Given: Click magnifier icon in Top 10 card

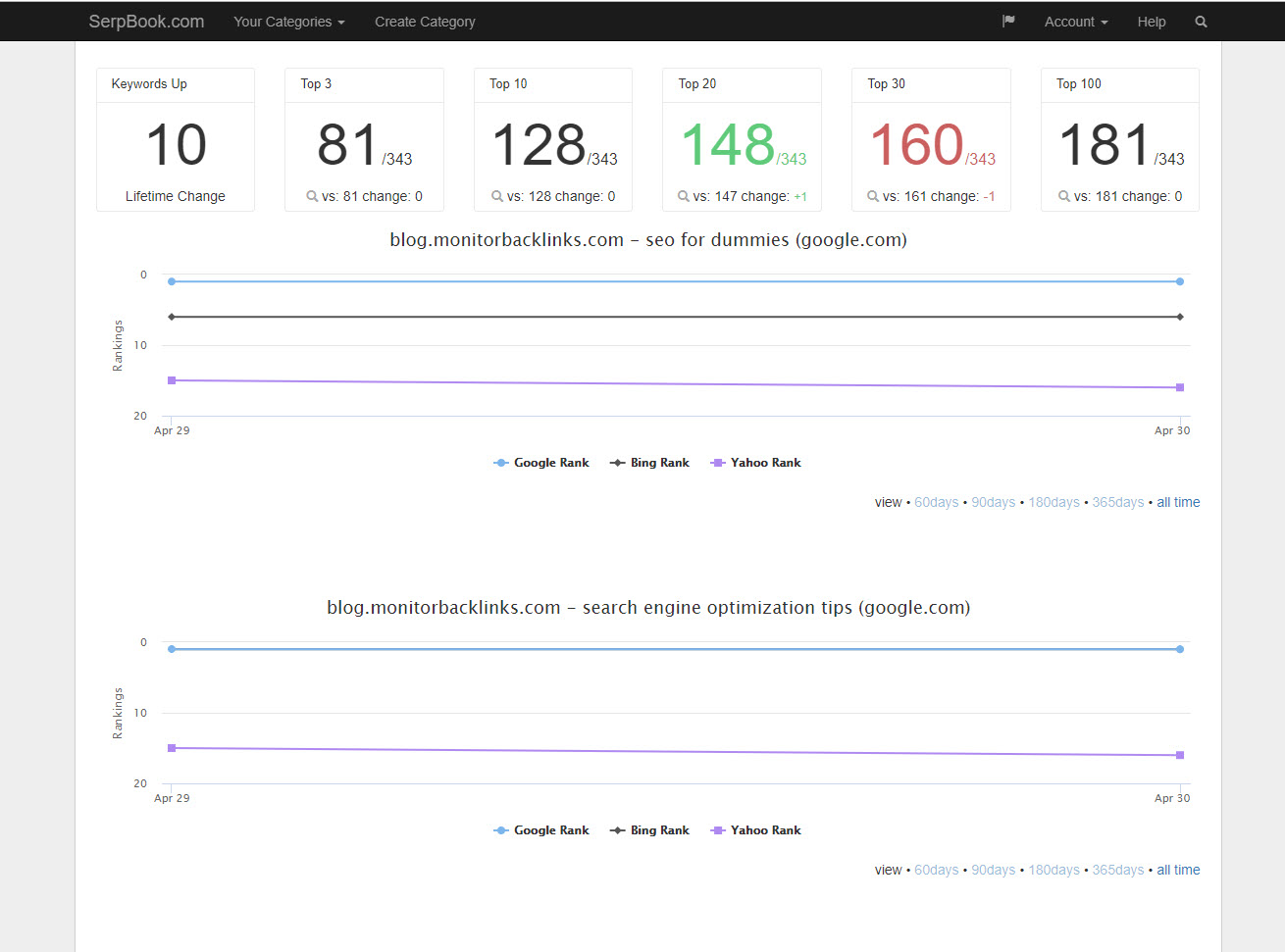Looking at the screenshot, I should click(497, 196).
